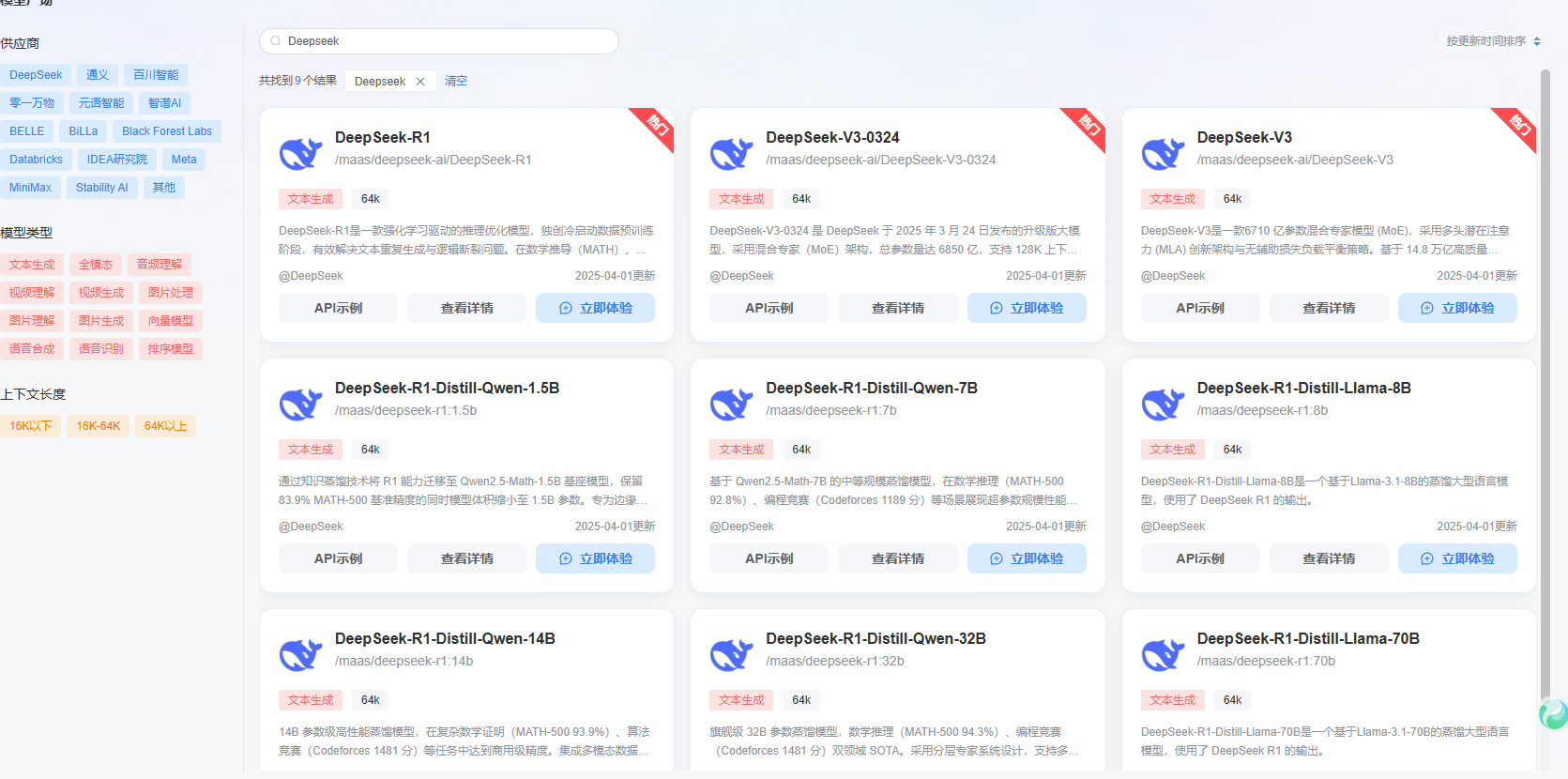This screenshot has height=779, width=1568.
Task: Filter by 视频生成 model type
Action: coord(101,293)
